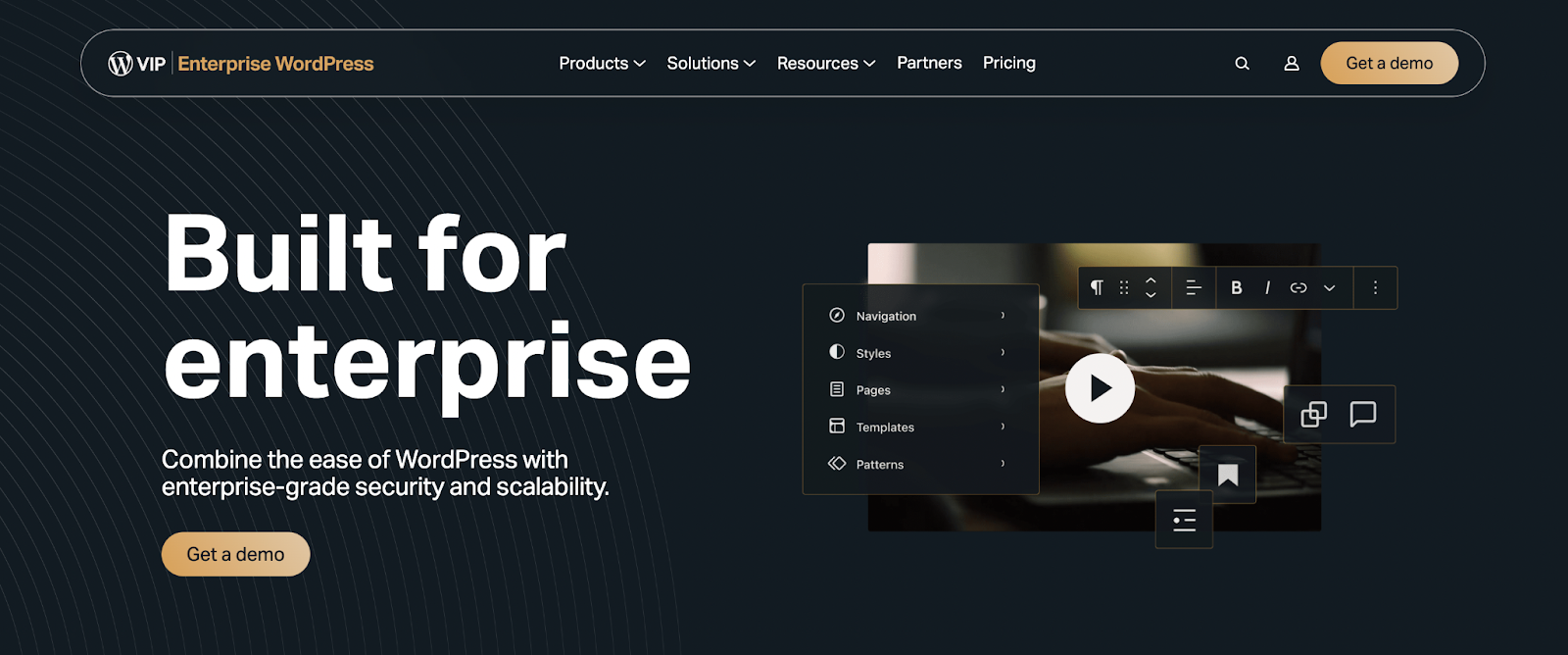Select the Styles label text

coord(873,353)
